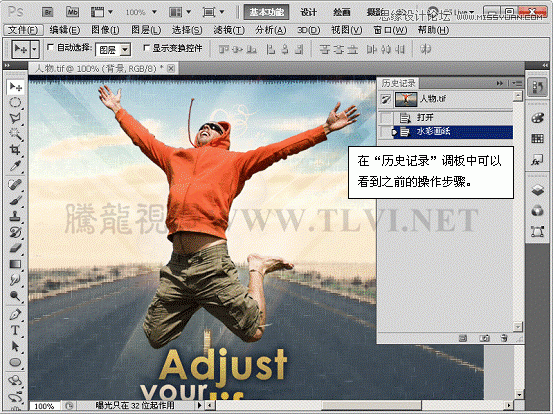Switch to the 历史记录 panel tab
553x414 pixels.
coord(399,83)
